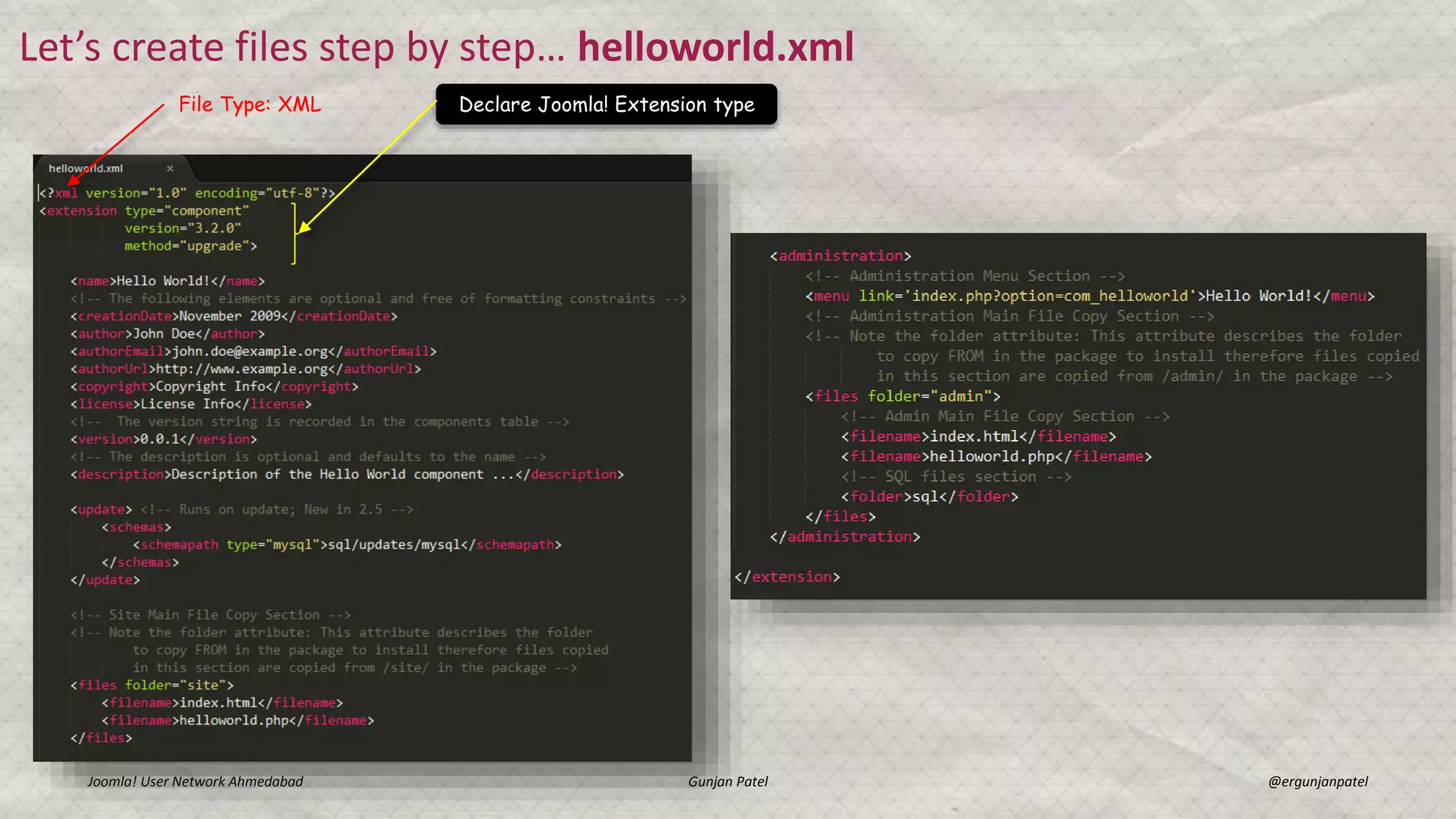Click the opening update tag line
This screenshot has height=819, width=1456.
242,509
